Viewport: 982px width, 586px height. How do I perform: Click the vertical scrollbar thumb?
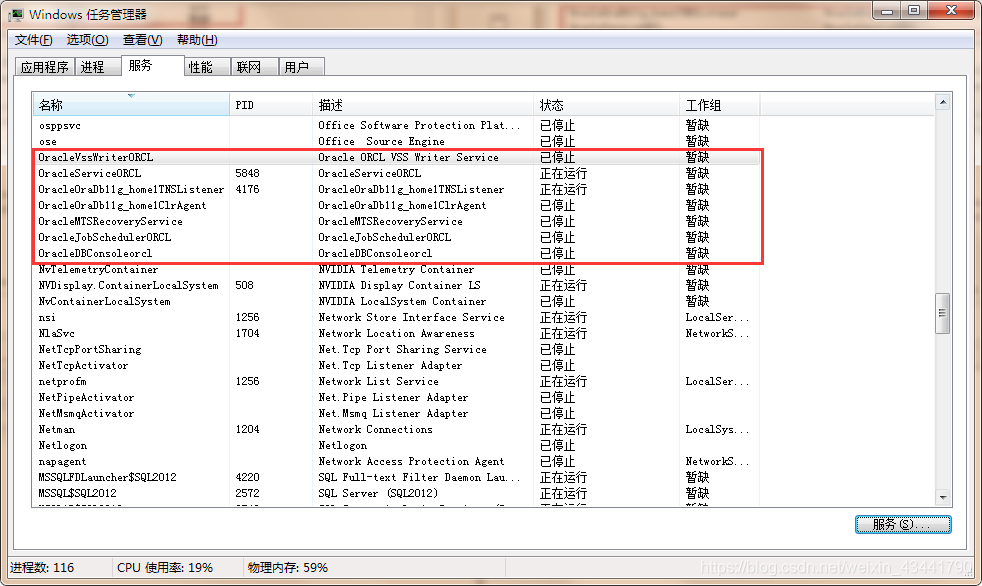pos(943,314)
